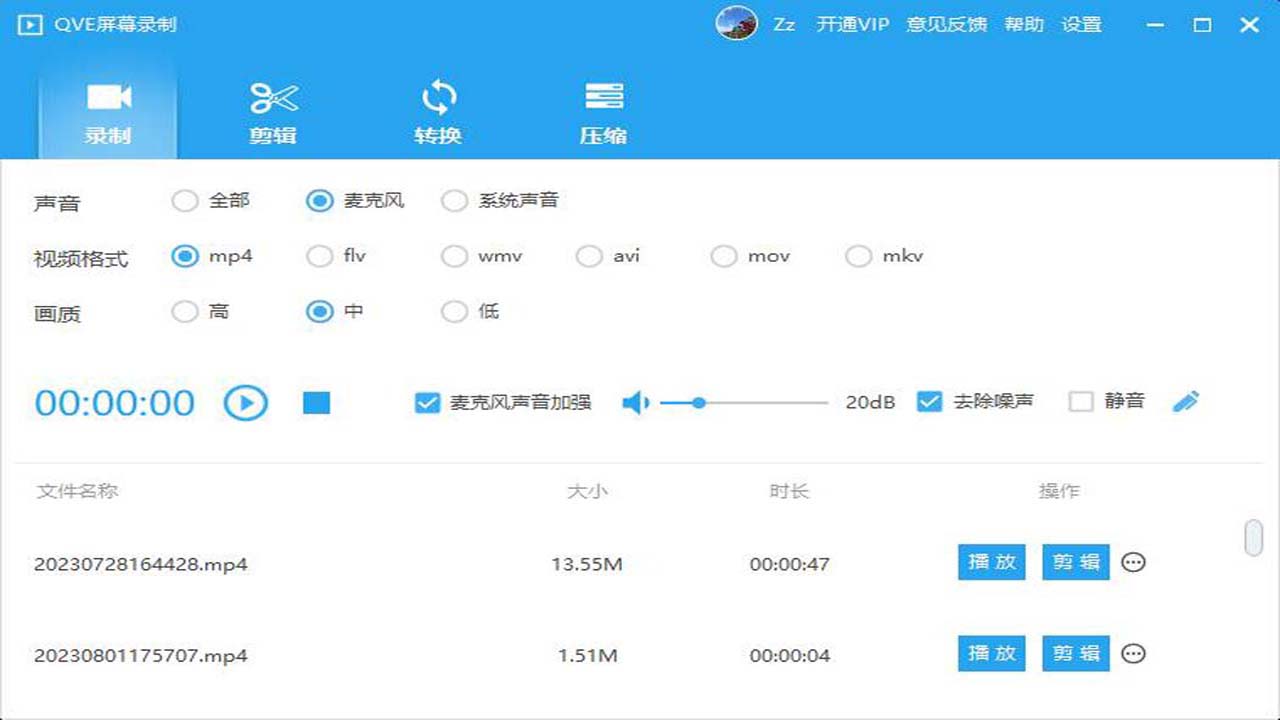The height and width of the screenshot is (720, 1280).
Task: Disable 麦克风声音加强 checkbox
Action: tap(427, 401)
